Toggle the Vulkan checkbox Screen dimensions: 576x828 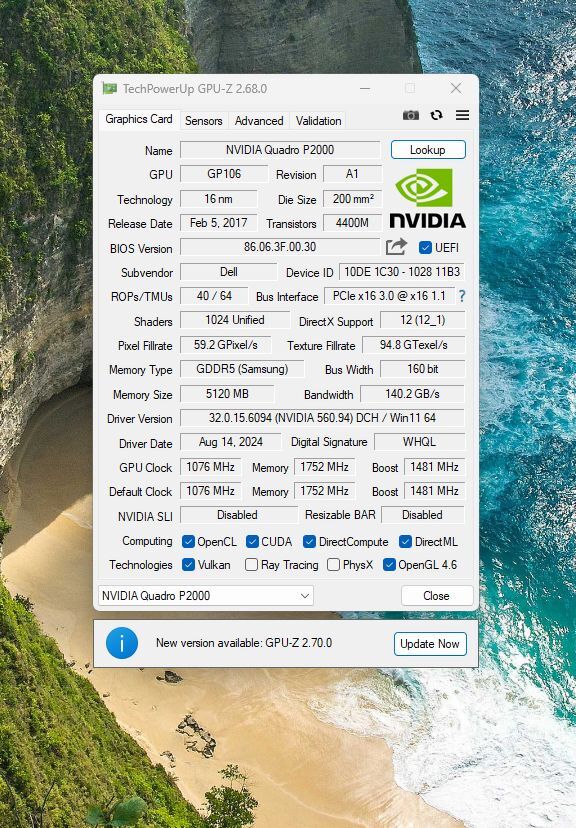point(188,565)
